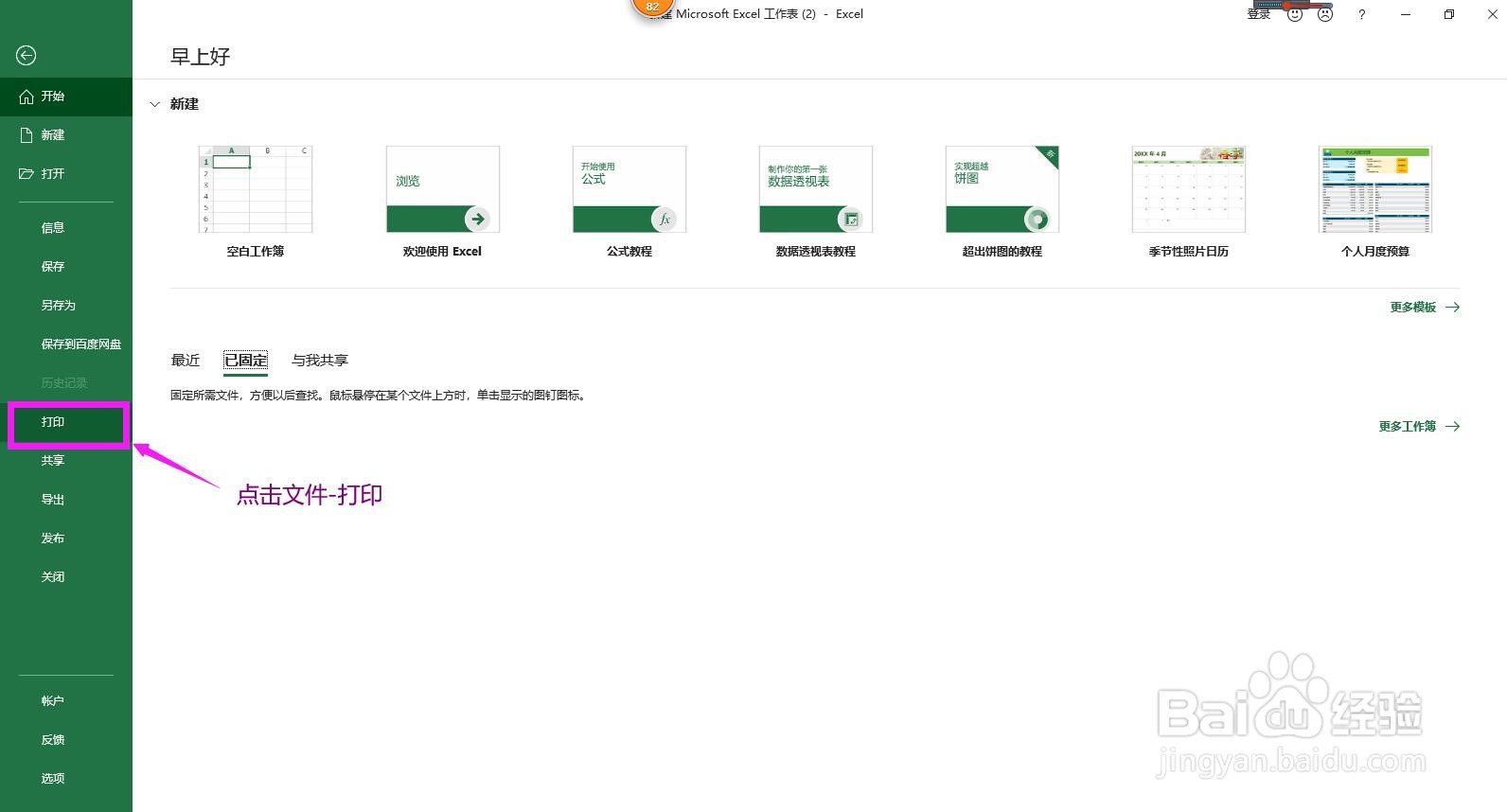Image resolution: width=1507 pixels, height=812 pixels.
Task: Open the 开始 home page in sidebar
Action: tap(66, 97)
